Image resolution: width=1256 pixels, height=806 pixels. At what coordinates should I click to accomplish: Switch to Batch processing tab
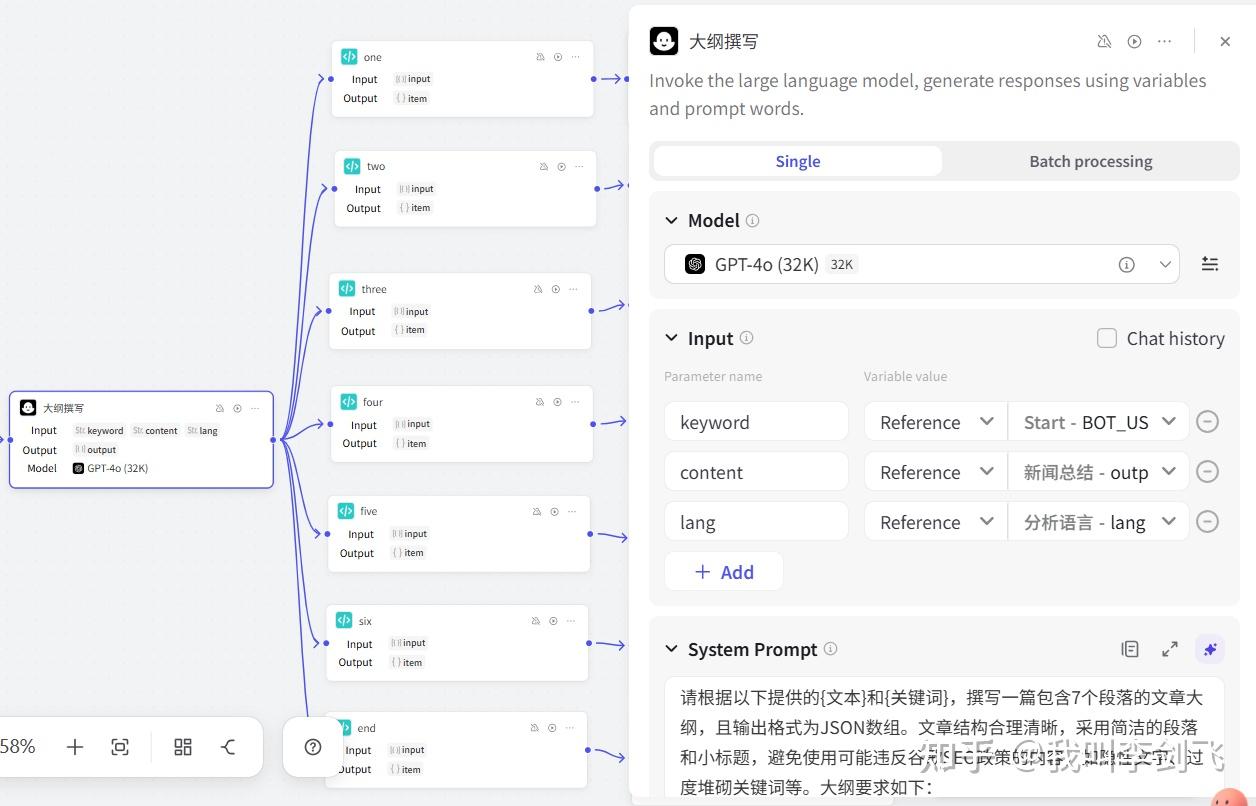click(1090, 161)
